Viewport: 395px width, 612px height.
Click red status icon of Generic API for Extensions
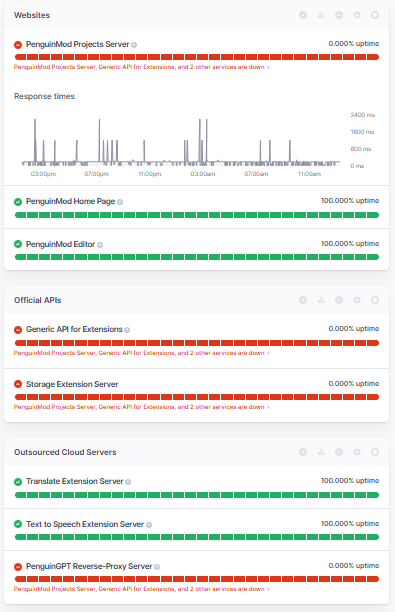18,329
